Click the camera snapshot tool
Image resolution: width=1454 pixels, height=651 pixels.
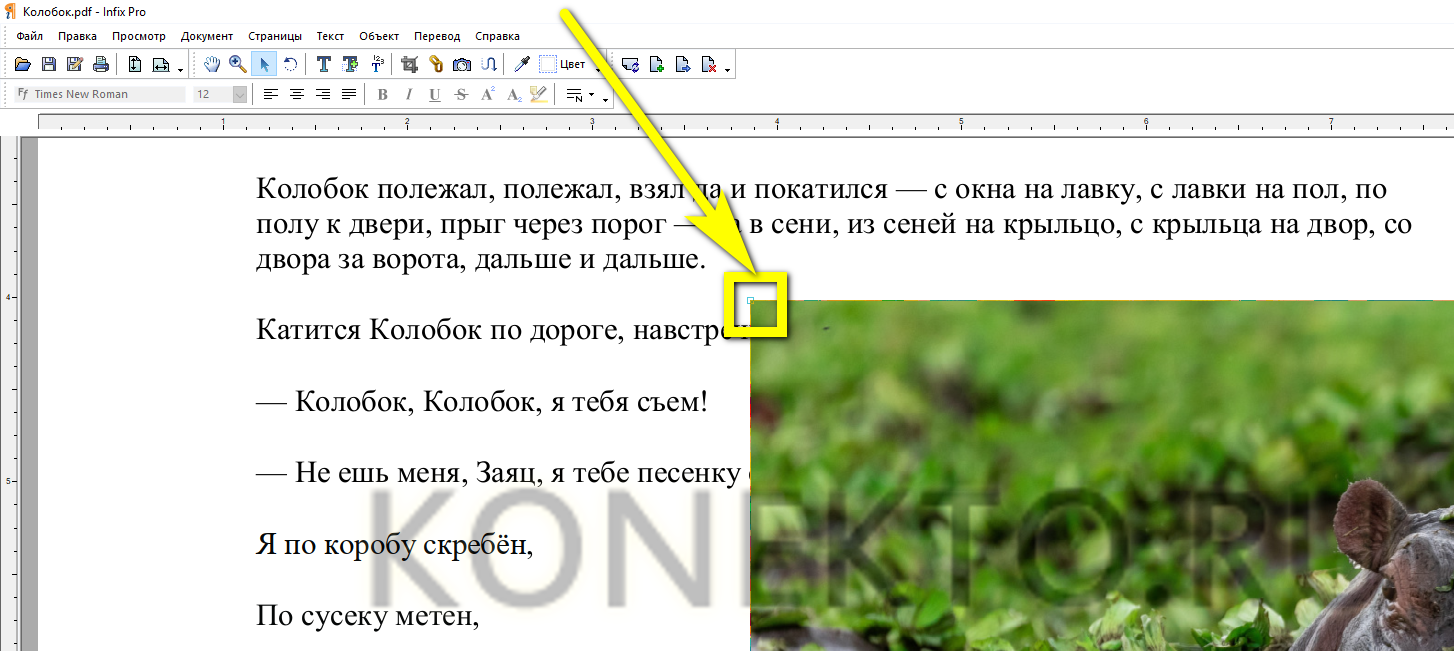coord(462,65)
